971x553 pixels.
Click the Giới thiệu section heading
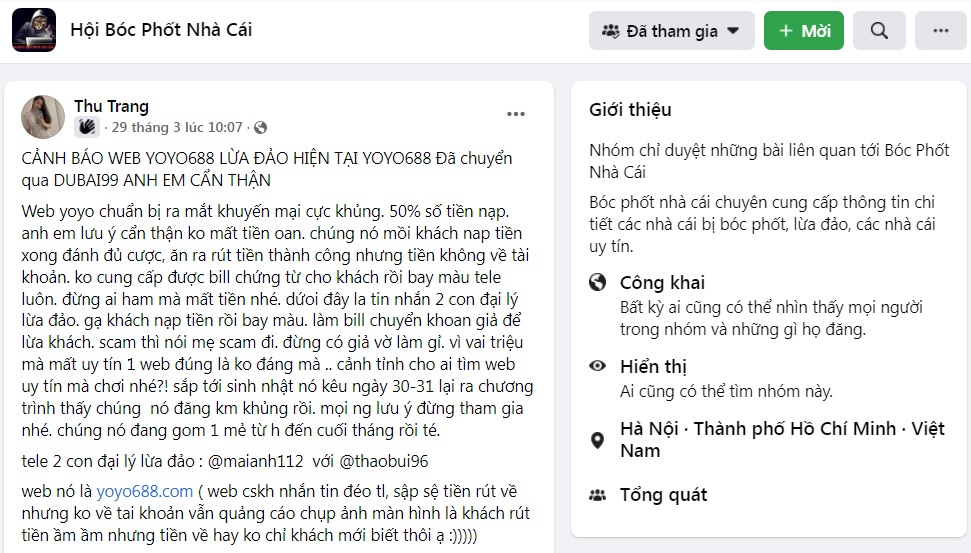[630, 110]
